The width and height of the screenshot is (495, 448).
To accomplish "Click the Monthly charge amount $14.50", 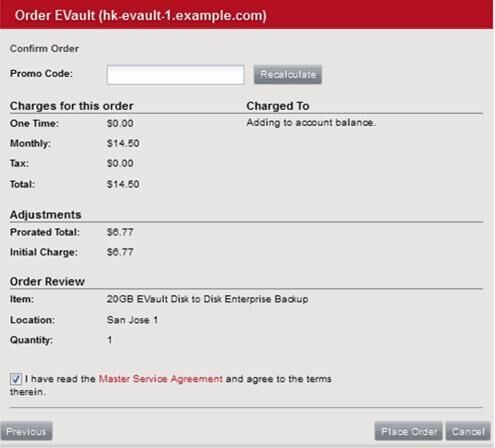I will pyautogui.click(x=123, y=143).
